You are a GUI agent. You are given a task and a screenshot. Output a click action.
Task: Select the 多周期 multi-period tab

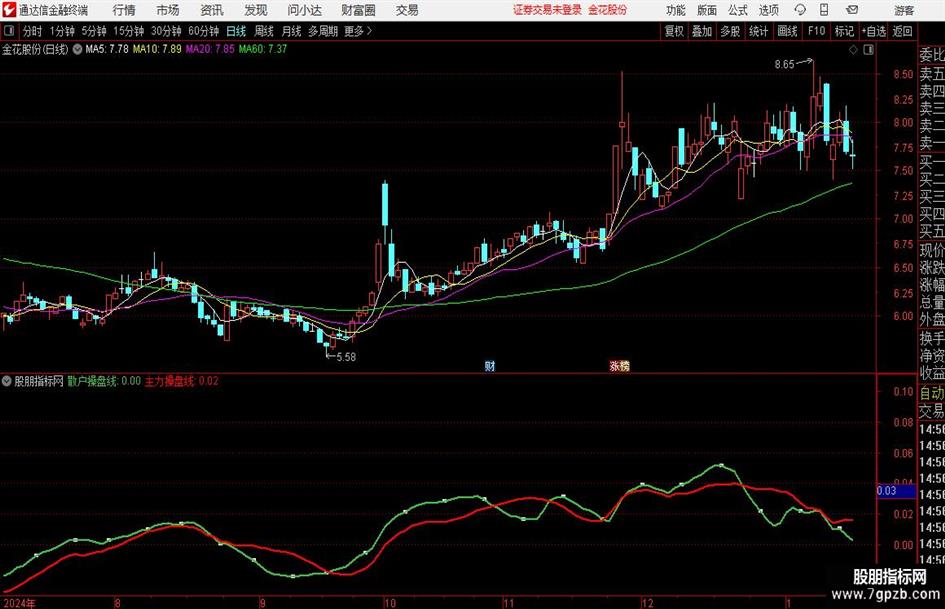pyautogui.click(x=322, y=31)
